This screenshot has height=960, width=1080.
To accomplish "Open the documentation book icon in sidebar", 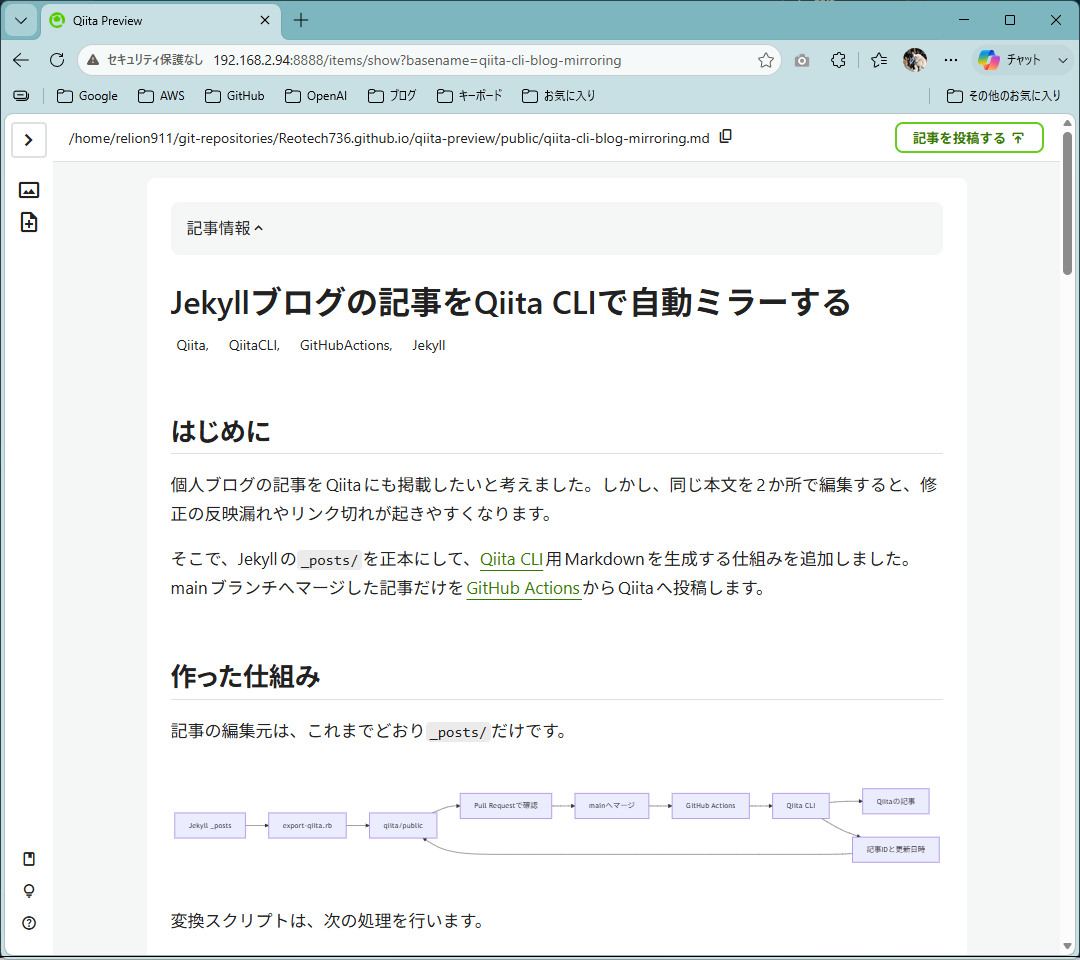I will [x=29, y=859].
